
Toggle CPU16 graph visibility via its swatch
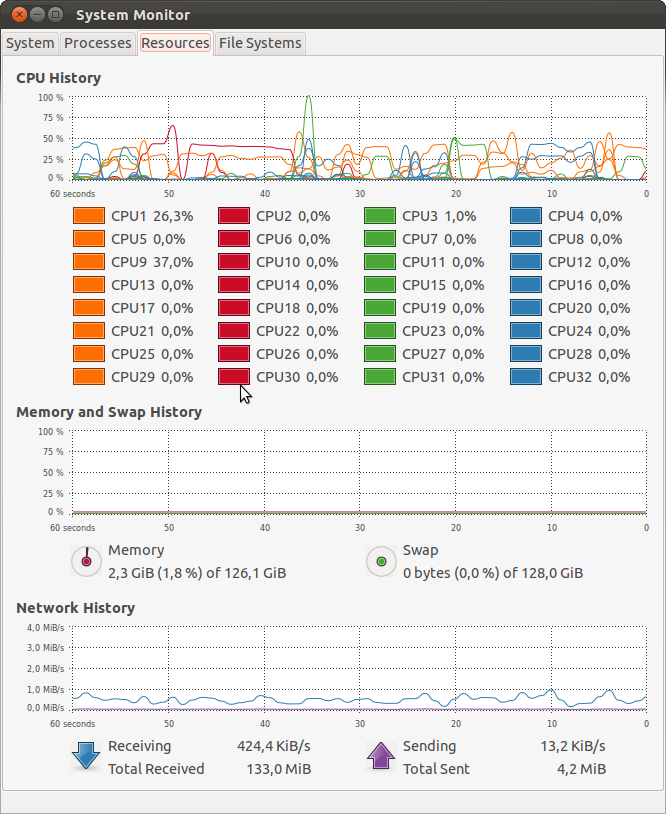pyautogui.click(x=524, y=285)
